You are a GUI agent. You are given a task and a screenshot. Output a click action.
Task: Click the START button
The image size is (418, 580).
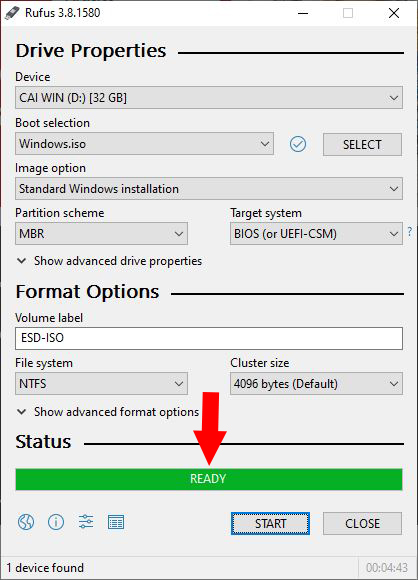click(270, 523)
